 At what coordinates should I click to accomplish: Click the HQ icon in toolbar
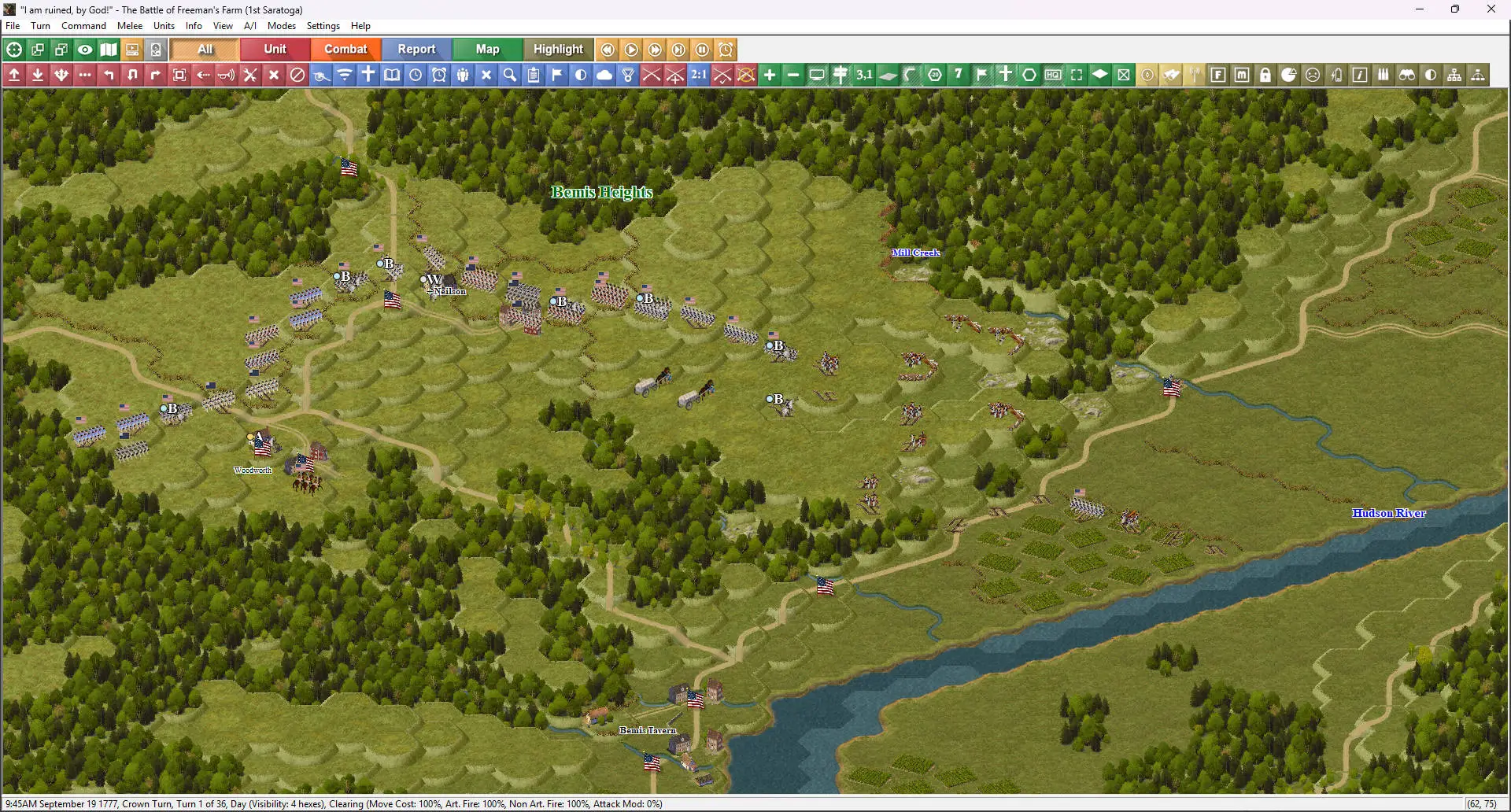1053,75
